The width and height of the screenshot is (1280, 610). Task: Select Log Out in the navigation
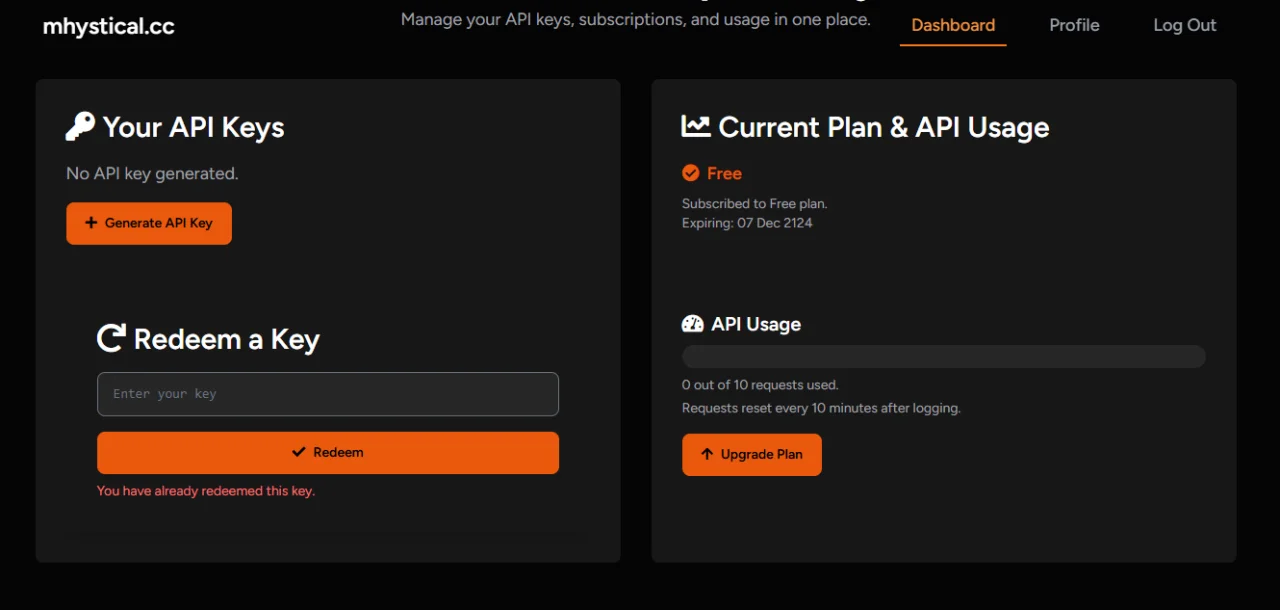tap(1185, 25)
